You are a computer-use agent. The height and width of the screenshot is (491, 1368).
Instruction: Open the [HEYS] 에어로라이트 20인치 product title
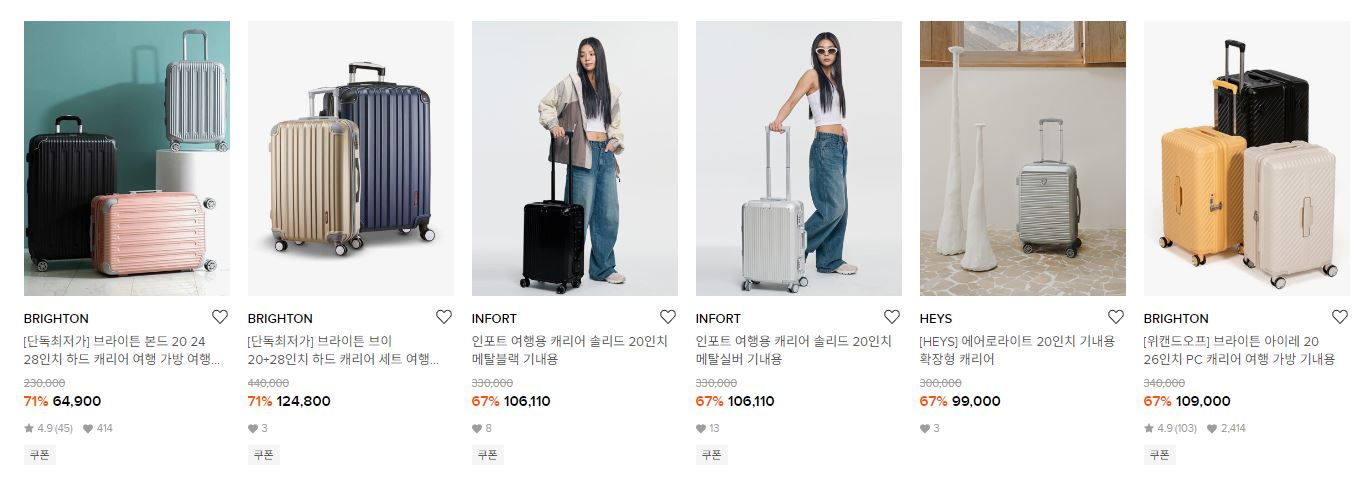[1017, 350]
